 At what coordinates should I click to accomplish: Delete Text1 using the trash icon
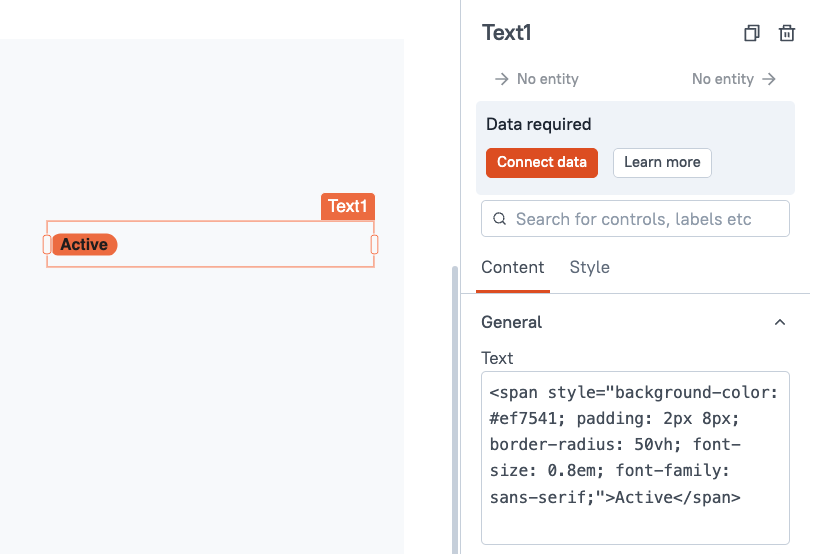[x=787, y=33]
